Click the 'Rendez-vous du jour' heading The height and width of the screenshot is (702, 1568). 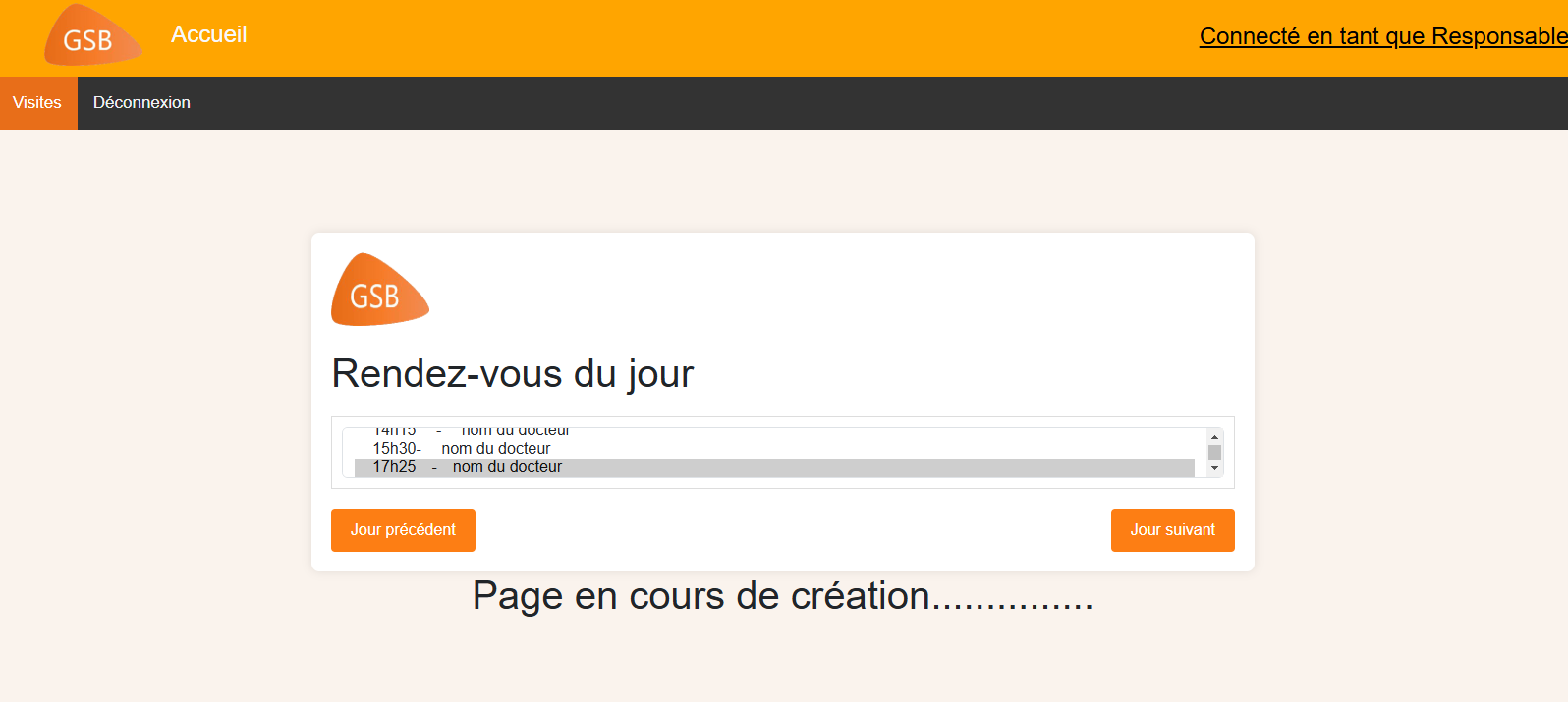click(512, 374)
